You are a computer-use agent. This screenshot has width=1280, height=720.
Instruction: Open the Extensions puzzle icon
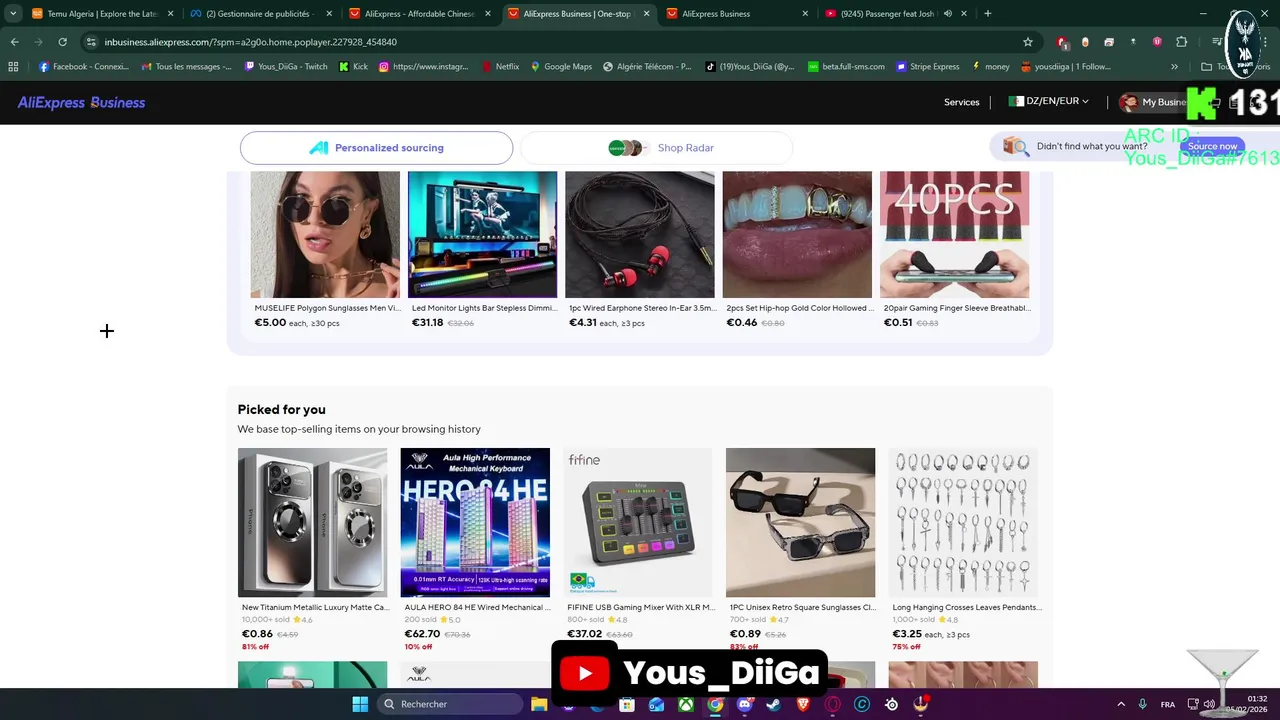click(1181, 42)
